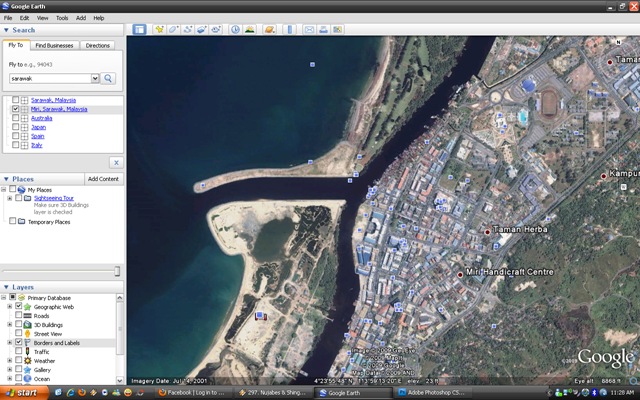Toggle the sidebar visibility icon
Image resolution: width=640 pixels, height=400 pixels.
point(139,29)
